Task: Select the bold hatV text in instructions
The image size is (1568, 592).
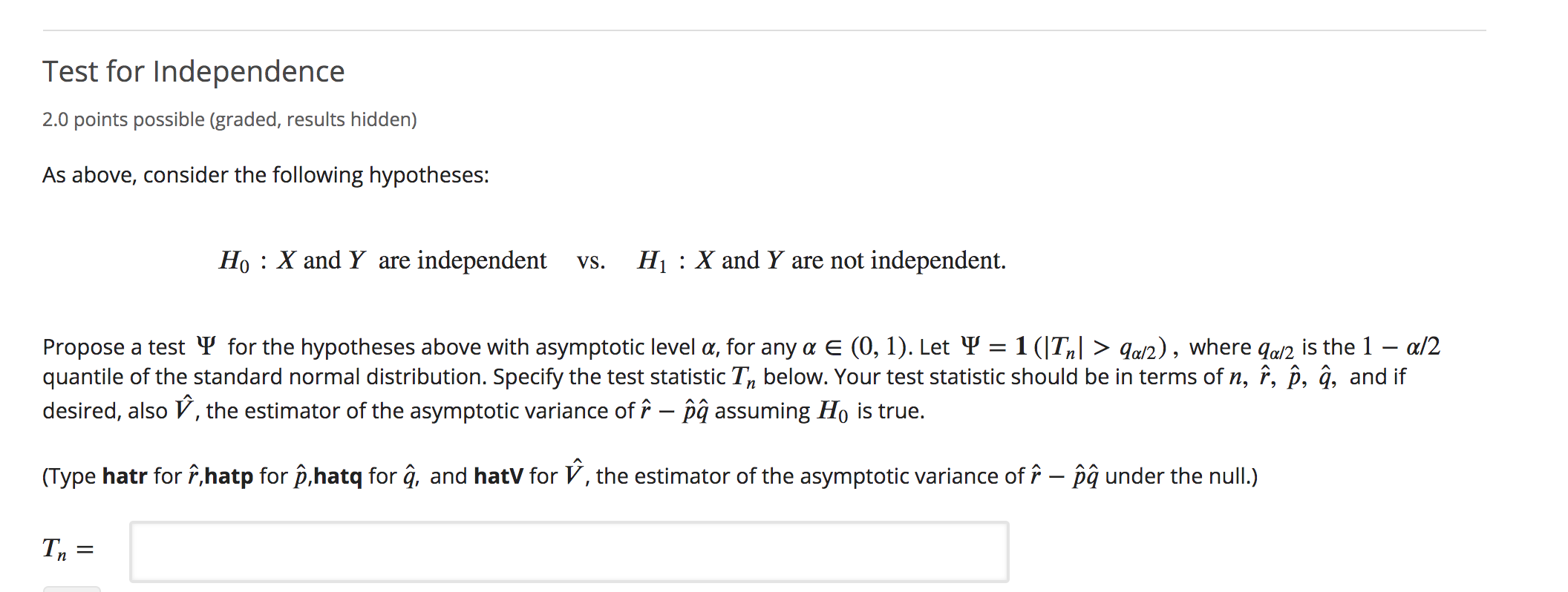Action: pos(496,474)
